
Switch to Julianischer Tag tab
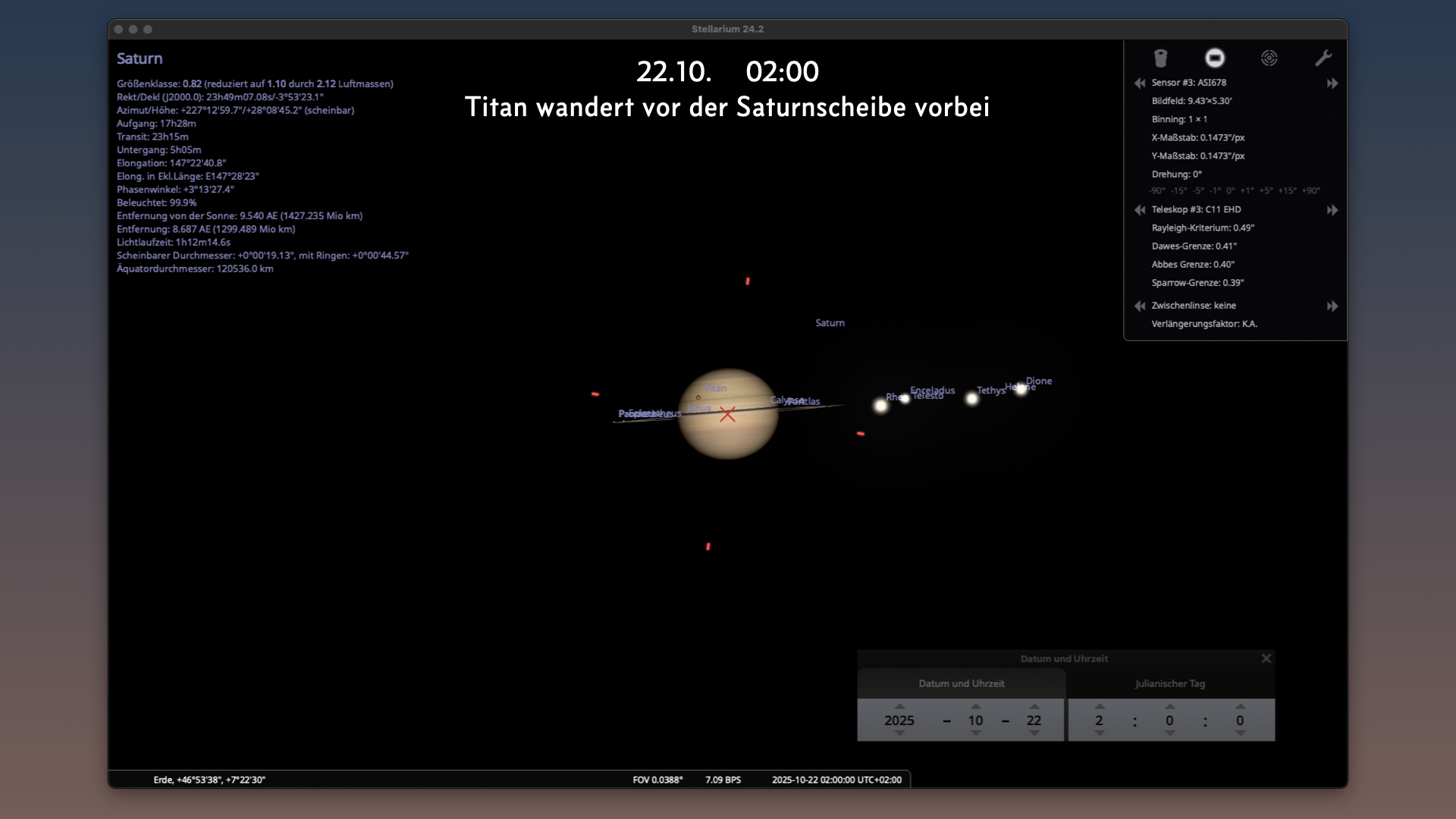pyautogui.click(x=1169, y=683)
